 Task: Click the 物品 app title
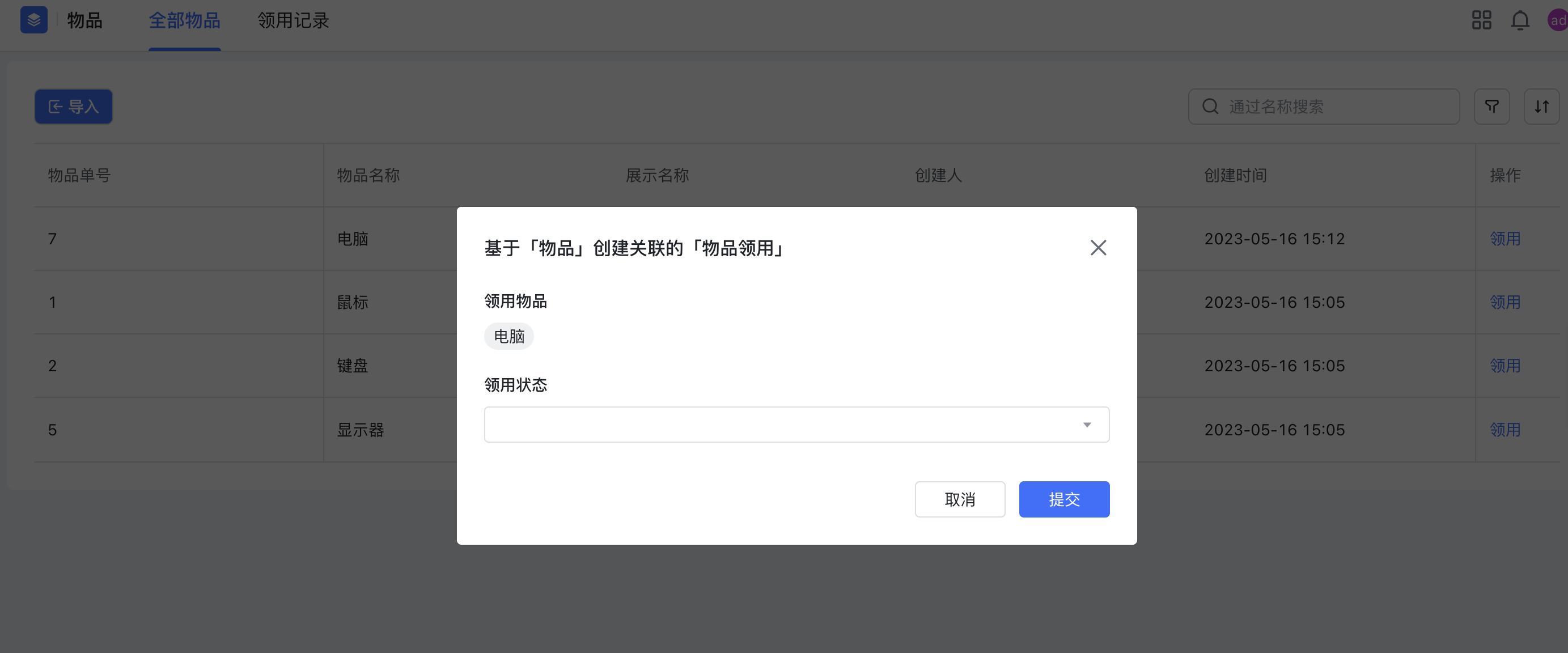84,21
